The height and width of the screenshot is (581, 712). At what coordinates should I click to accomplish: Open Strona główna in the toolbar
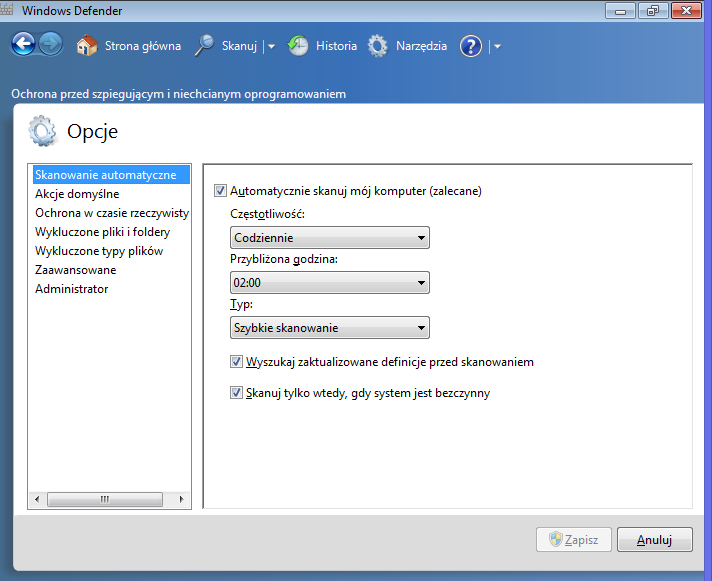point(143,46)
